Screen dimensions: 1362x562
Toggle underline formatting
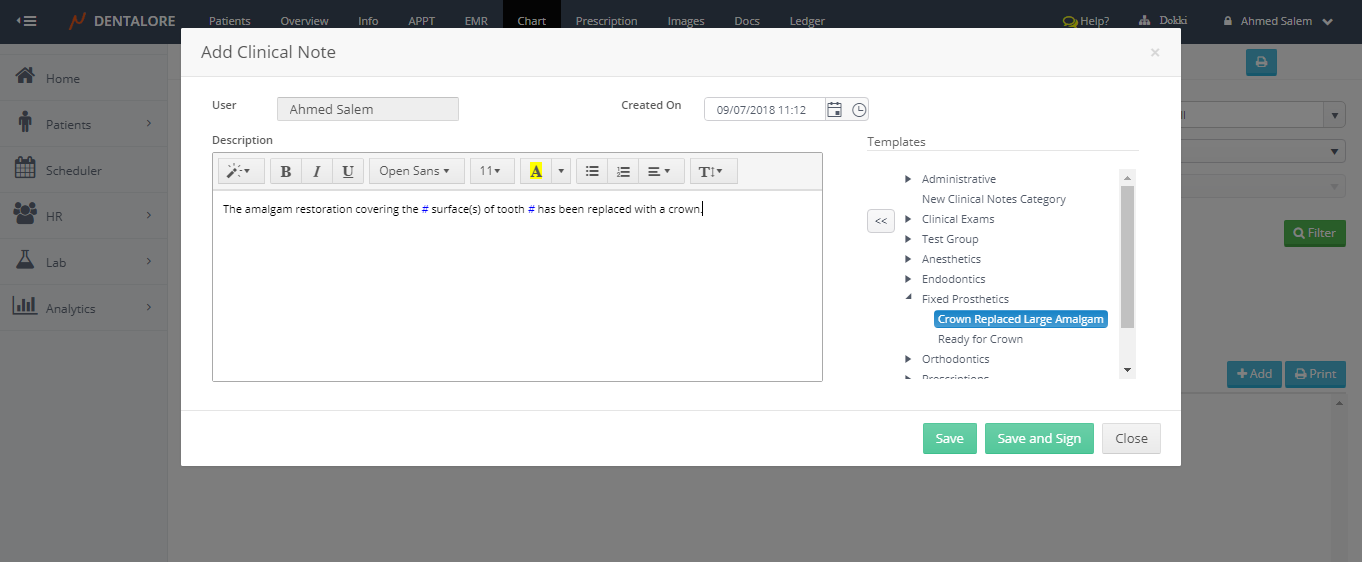pos(347,171)
